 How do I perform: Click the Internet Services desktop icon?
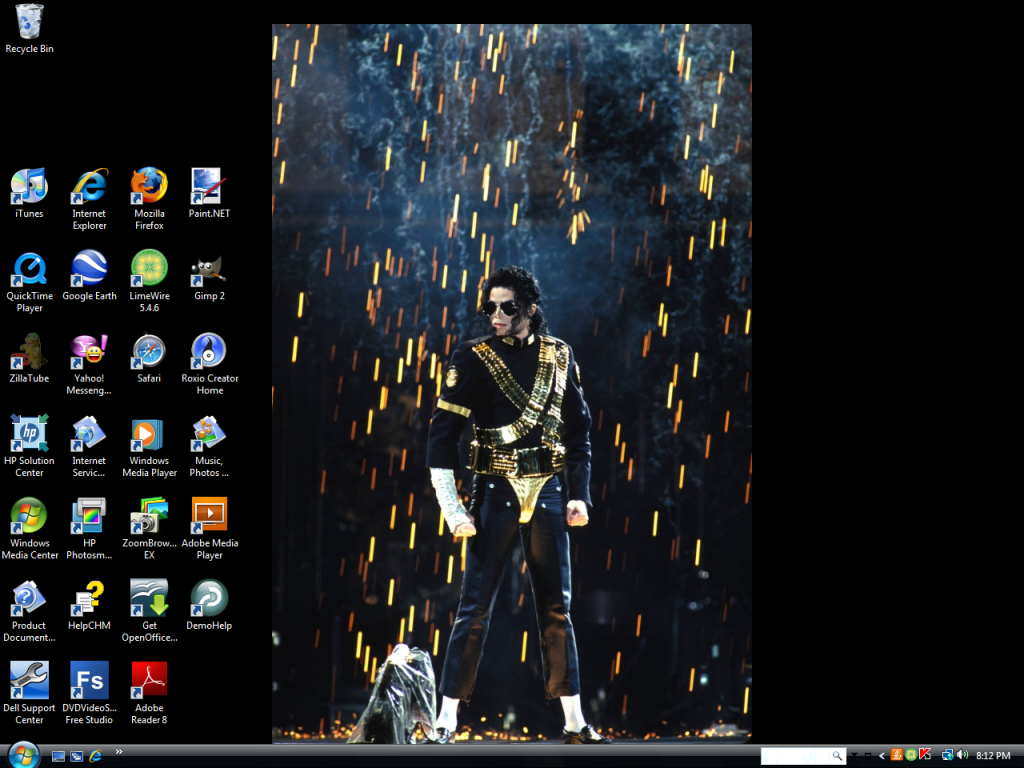pos(89,446)
